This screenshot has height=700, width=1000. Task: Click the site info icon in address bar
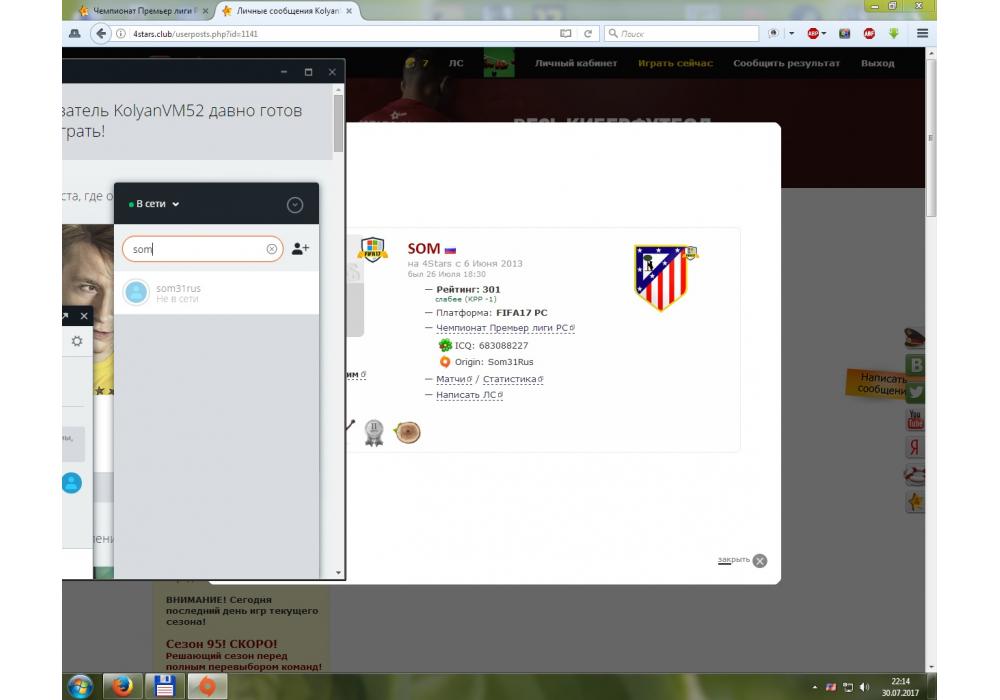pos(121,34)
